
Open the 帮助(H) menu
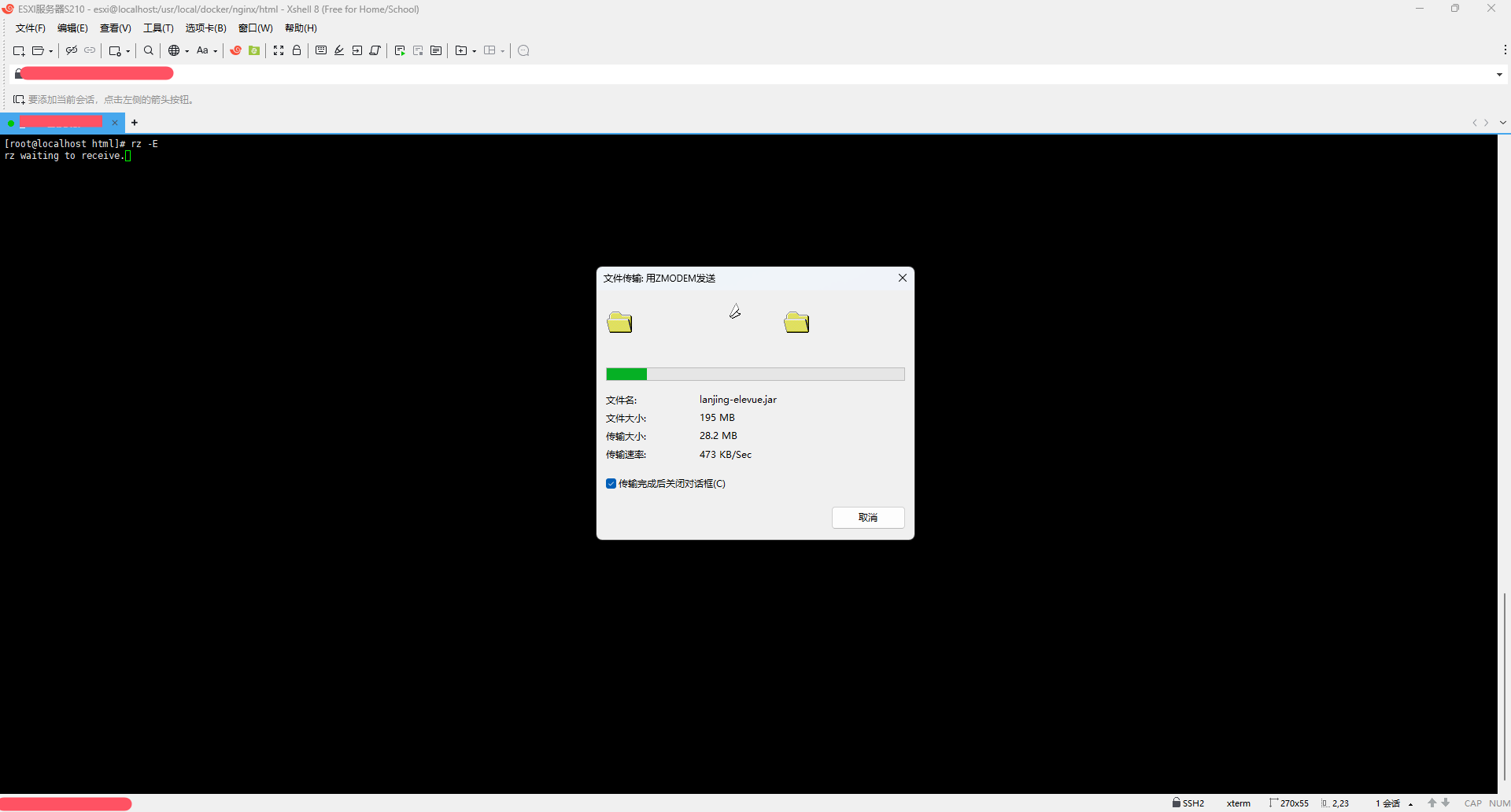(301, 28)
